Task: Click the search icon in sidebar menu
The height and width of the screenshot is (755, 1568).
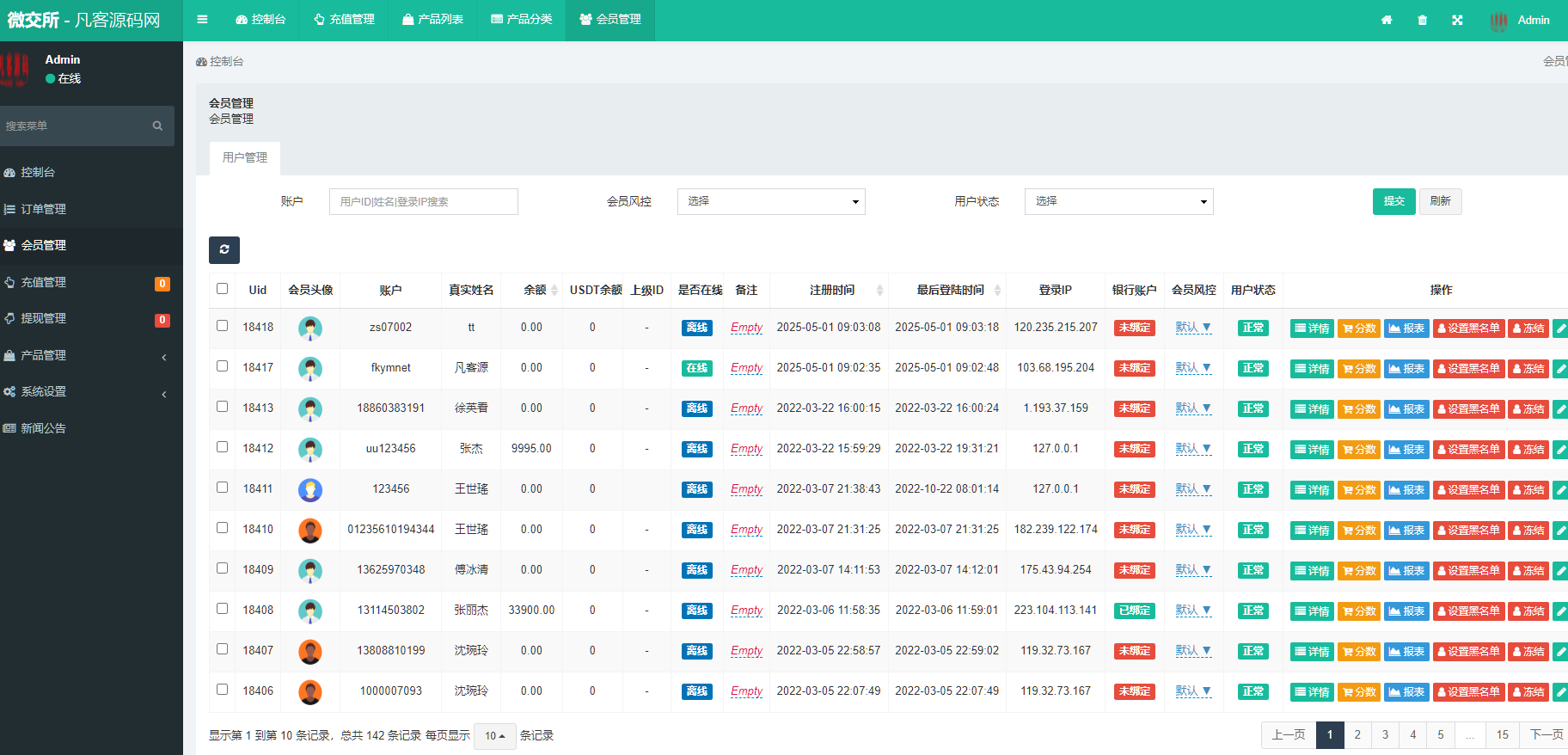Action: pyautogui.click(x=157, y=126)
